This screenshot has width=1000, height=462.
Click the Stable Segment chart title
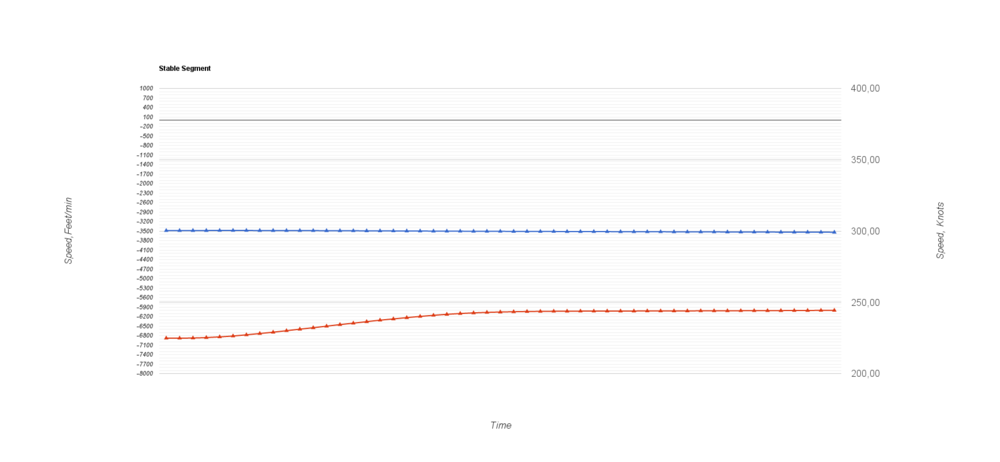point(184,68)
